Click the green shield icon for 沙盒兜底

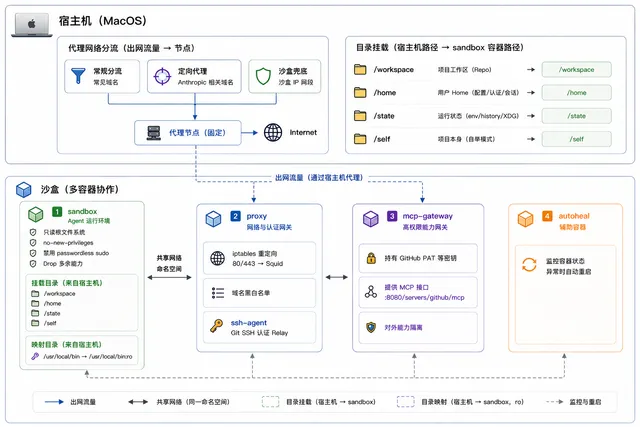point(263,76)
